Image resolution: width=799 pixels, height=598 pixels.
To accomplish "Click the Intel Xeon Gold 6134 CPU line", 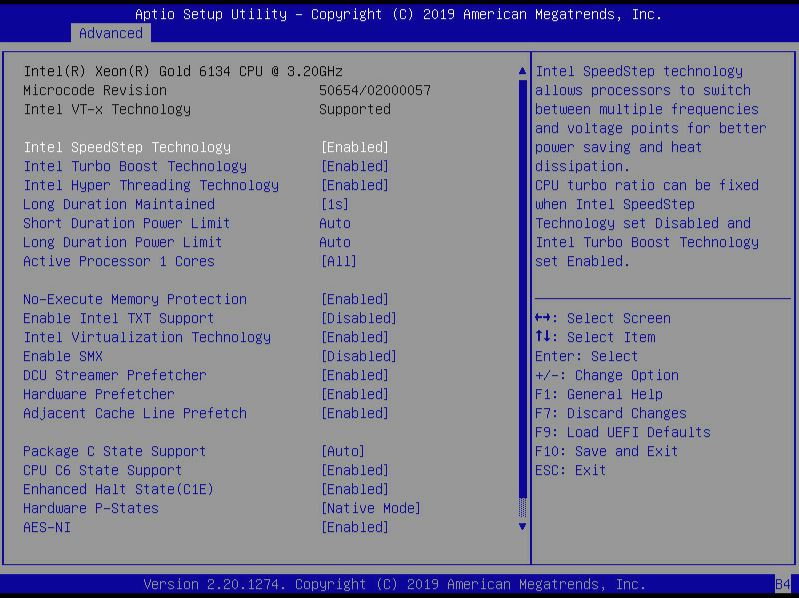I will (183, 71).
